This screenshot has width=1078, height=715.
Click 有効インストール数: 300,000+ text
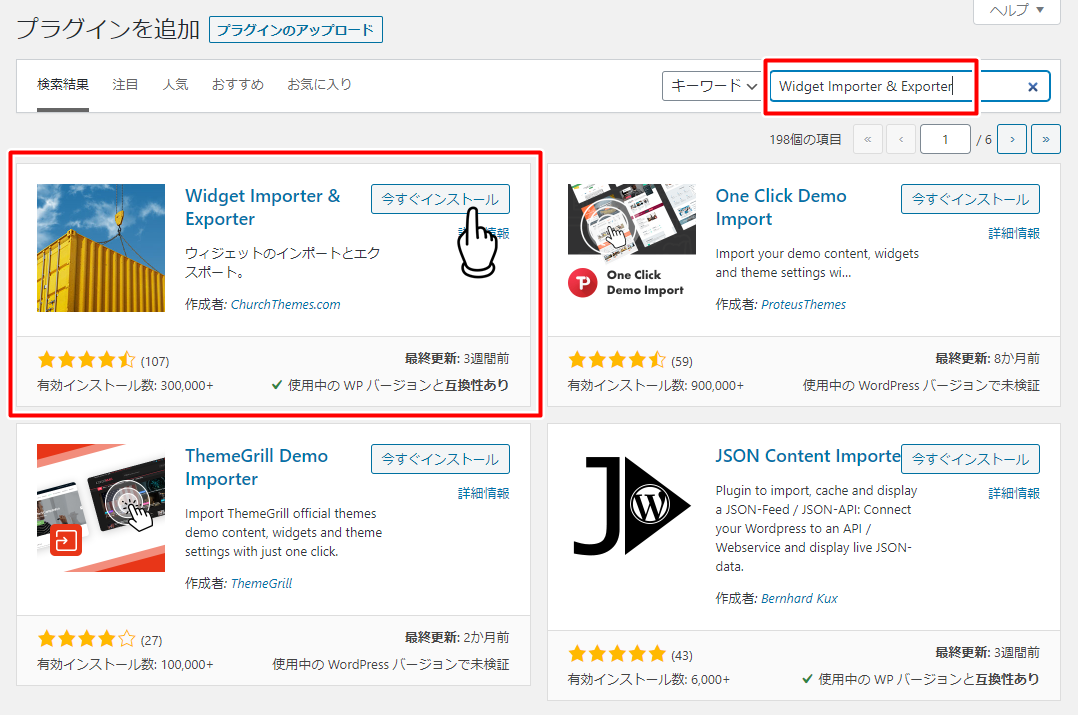point(125,386)
